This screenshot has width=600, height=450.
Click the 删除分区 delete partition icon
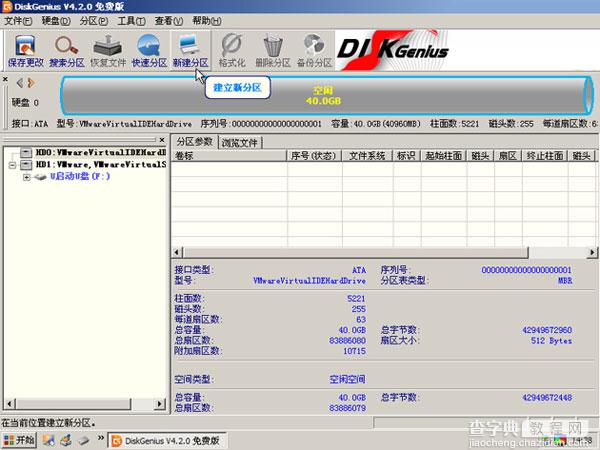pos(273,51)
